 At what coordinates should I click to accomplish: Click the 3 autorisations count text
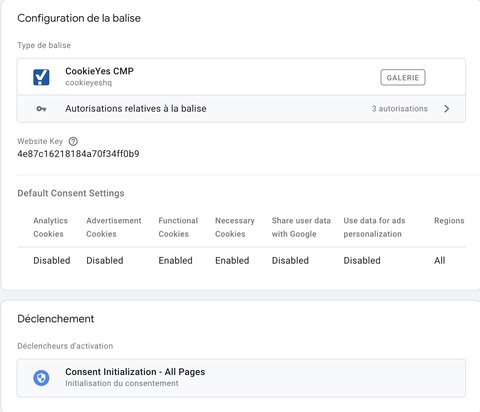coord(400,109)
